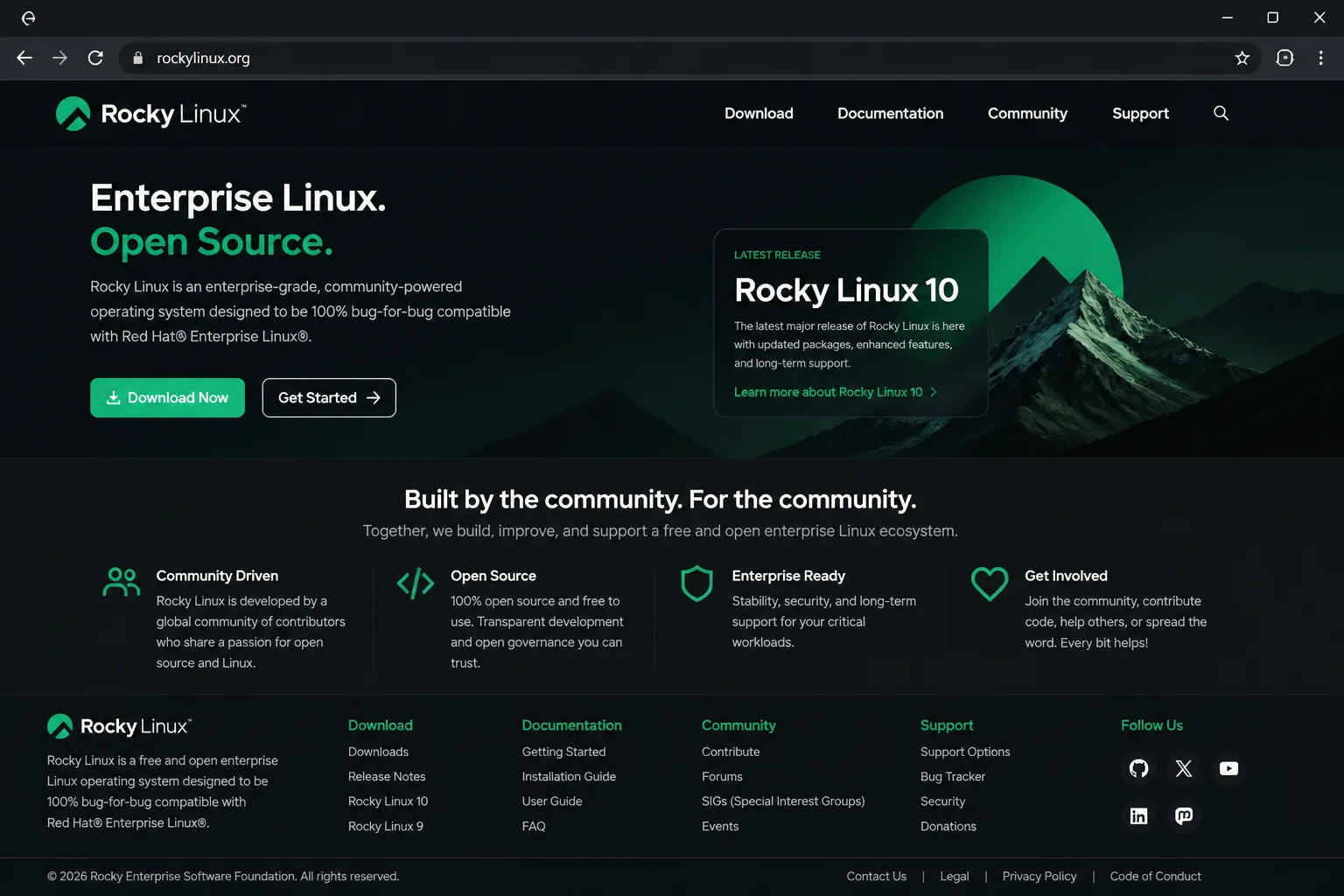
Task: Click the Community Driven feature title
Action: pos(217,576)
